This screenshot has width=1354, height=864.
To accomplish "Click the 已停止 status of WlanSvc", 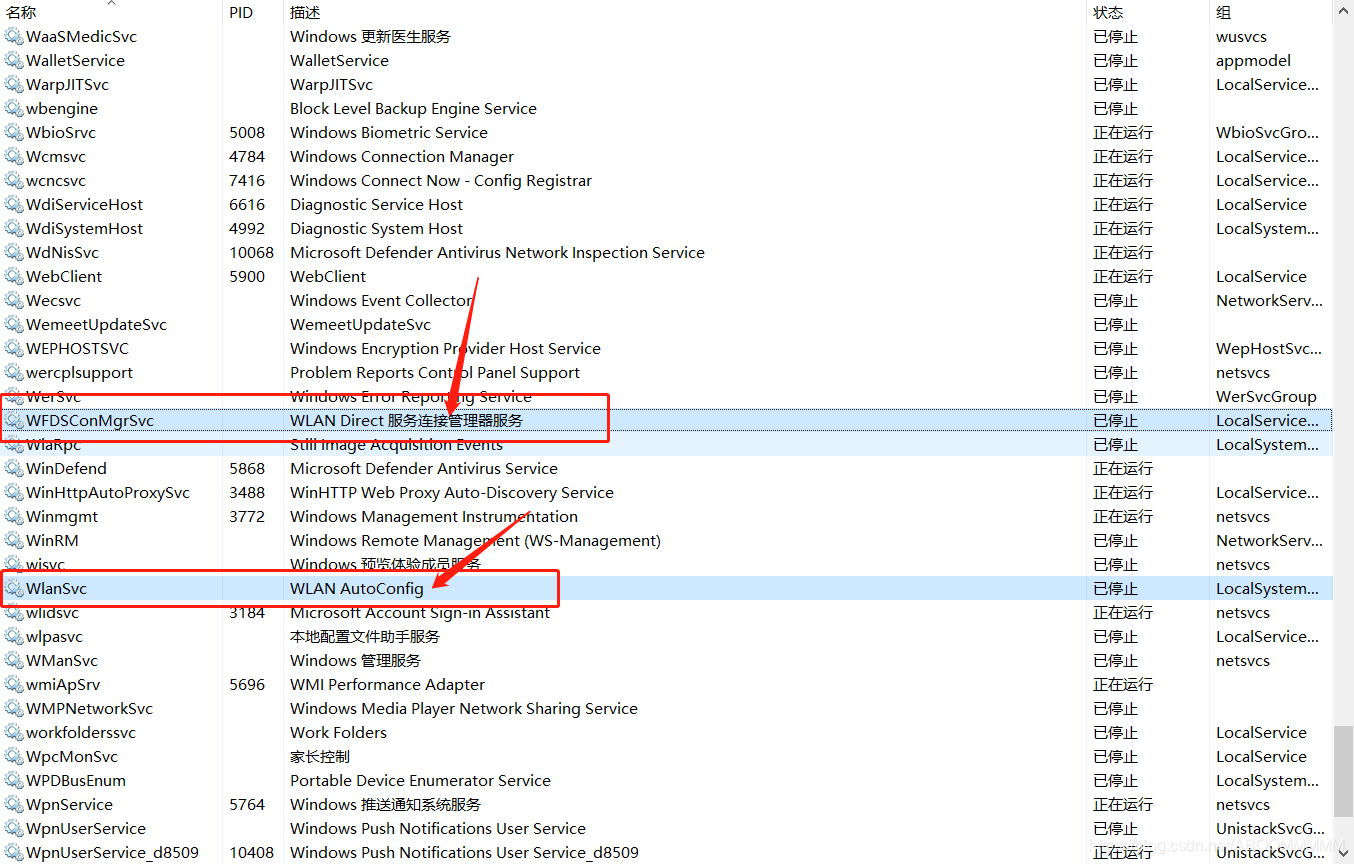I will coord(1116,588).
